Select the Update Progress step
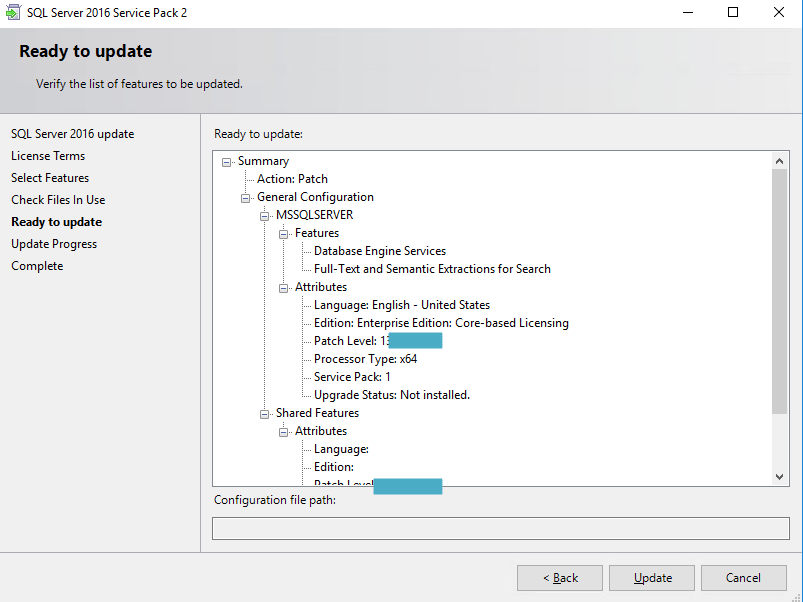 [x=54, y=244]
